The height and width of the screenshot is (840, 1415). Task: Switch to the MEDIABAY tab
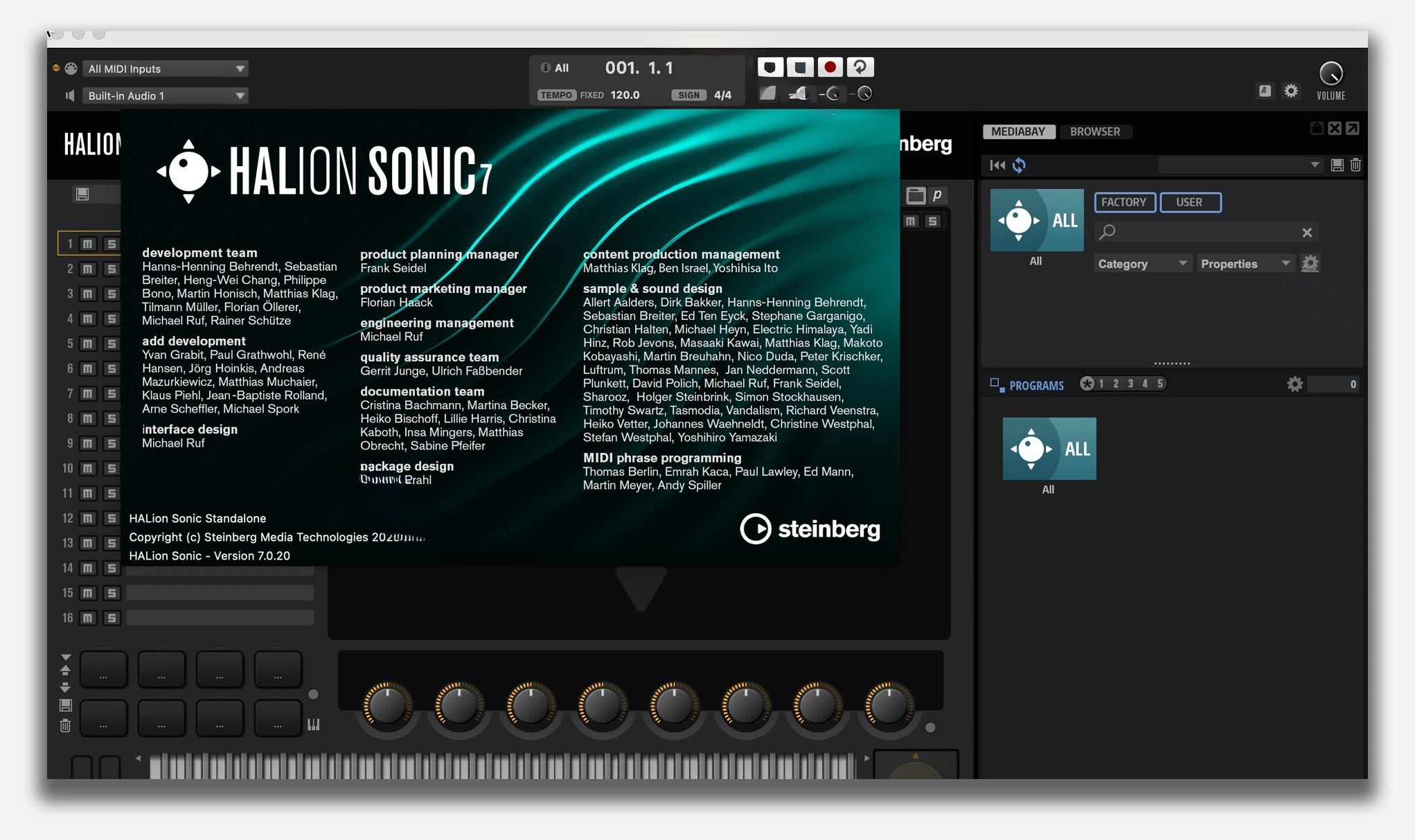(1018, 132)
